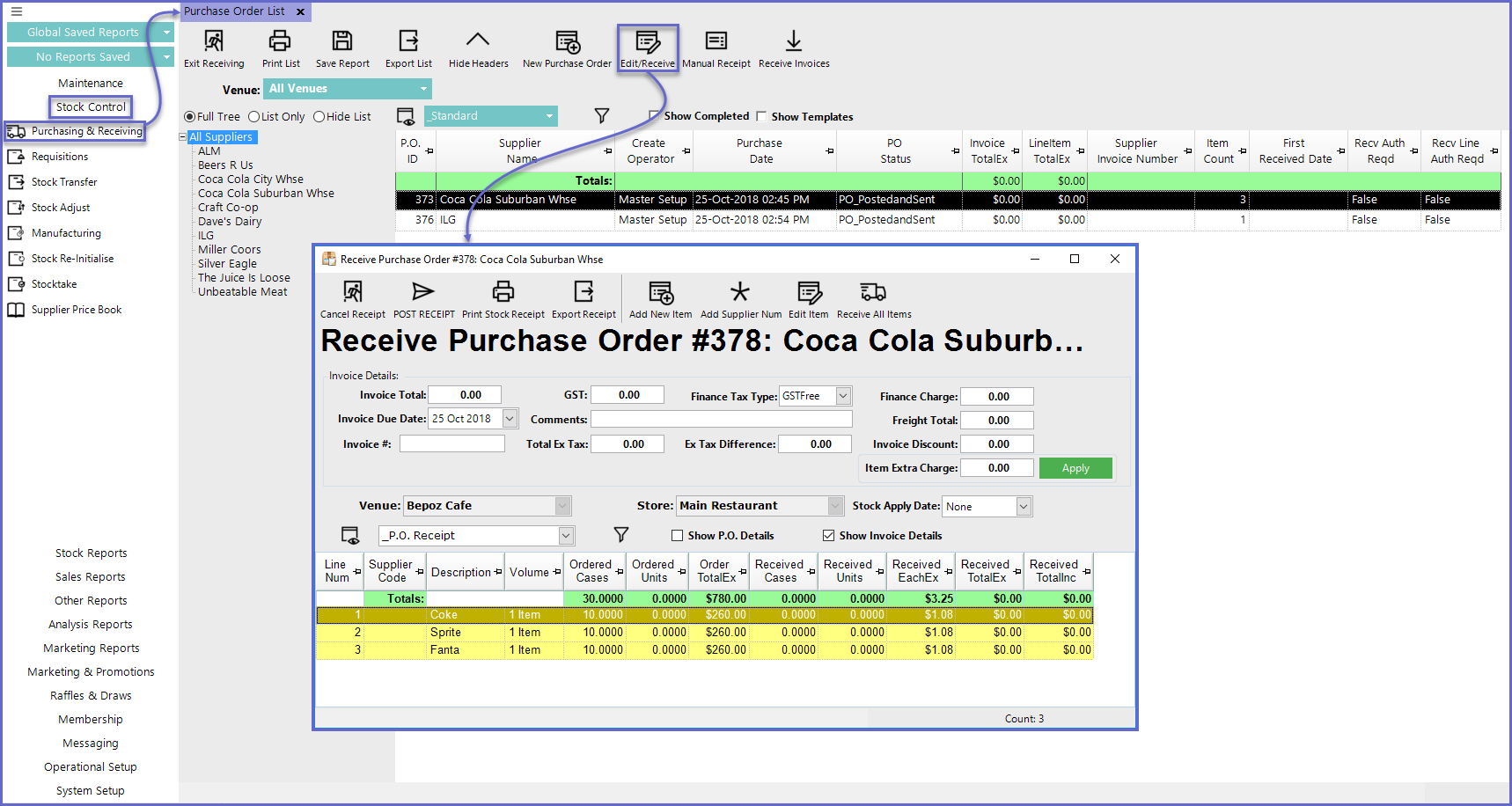The image size is (1512, 806).
Task: Open Stocktake in sidebar
Action: click(54, 284)
